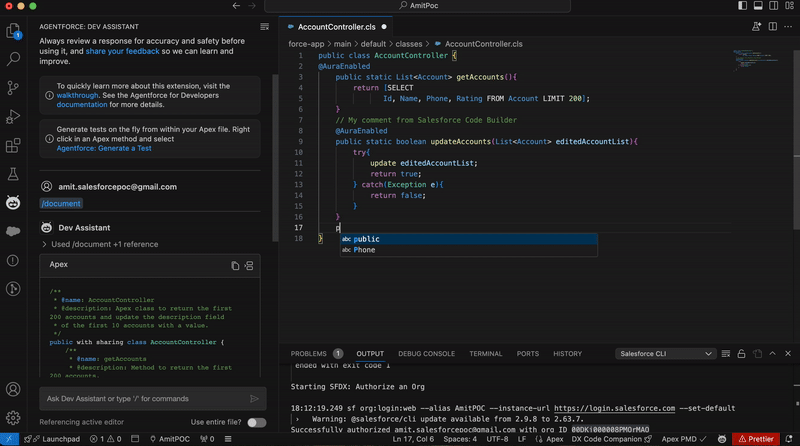Open the Agentforce Dev Assistant sidebar icon

point(13,203)
